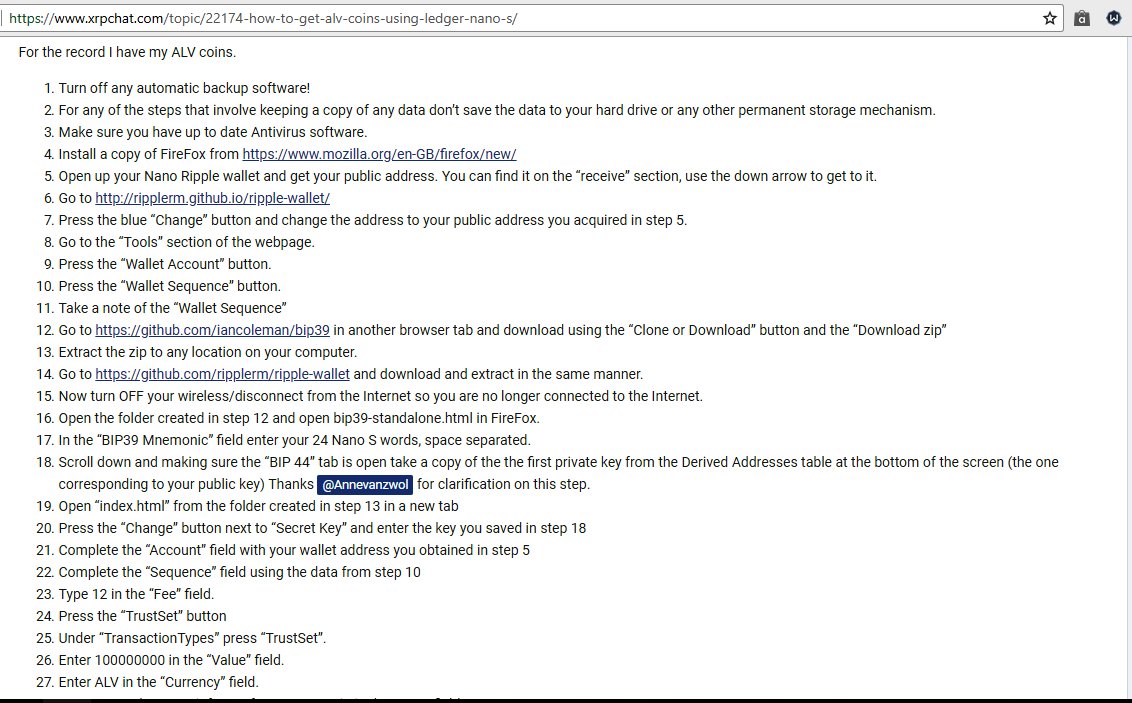Open the mozilla.org Firefox download link
1132x703 pixels.
point(379,154)
